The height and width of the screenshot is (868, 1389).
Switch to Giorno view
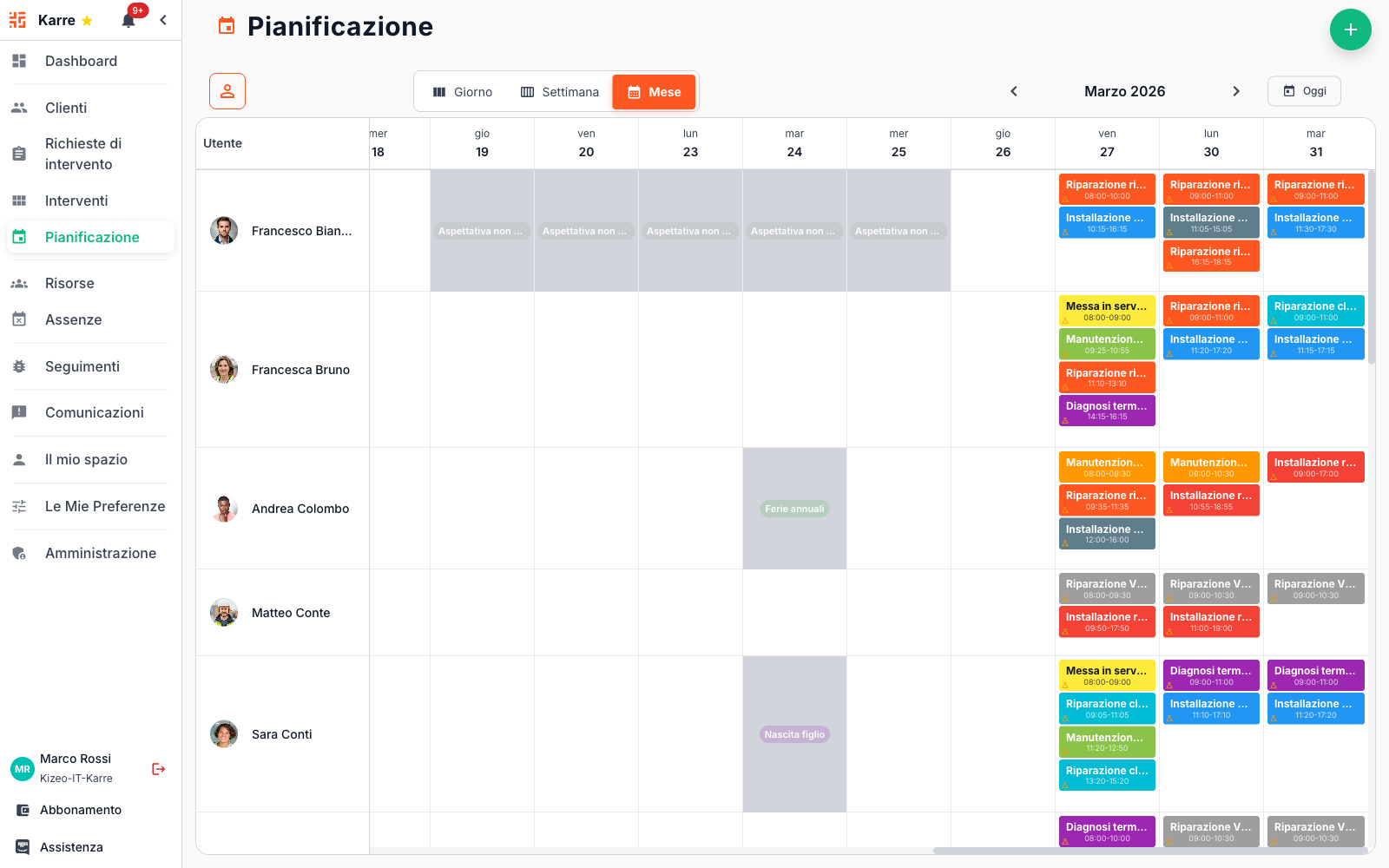click(463, 92)
